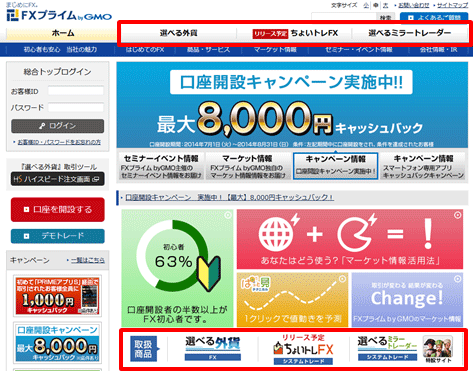Click the FXプライム byGMO logo
The height and width of the screenshot is (373, 475).
(59, 15)
